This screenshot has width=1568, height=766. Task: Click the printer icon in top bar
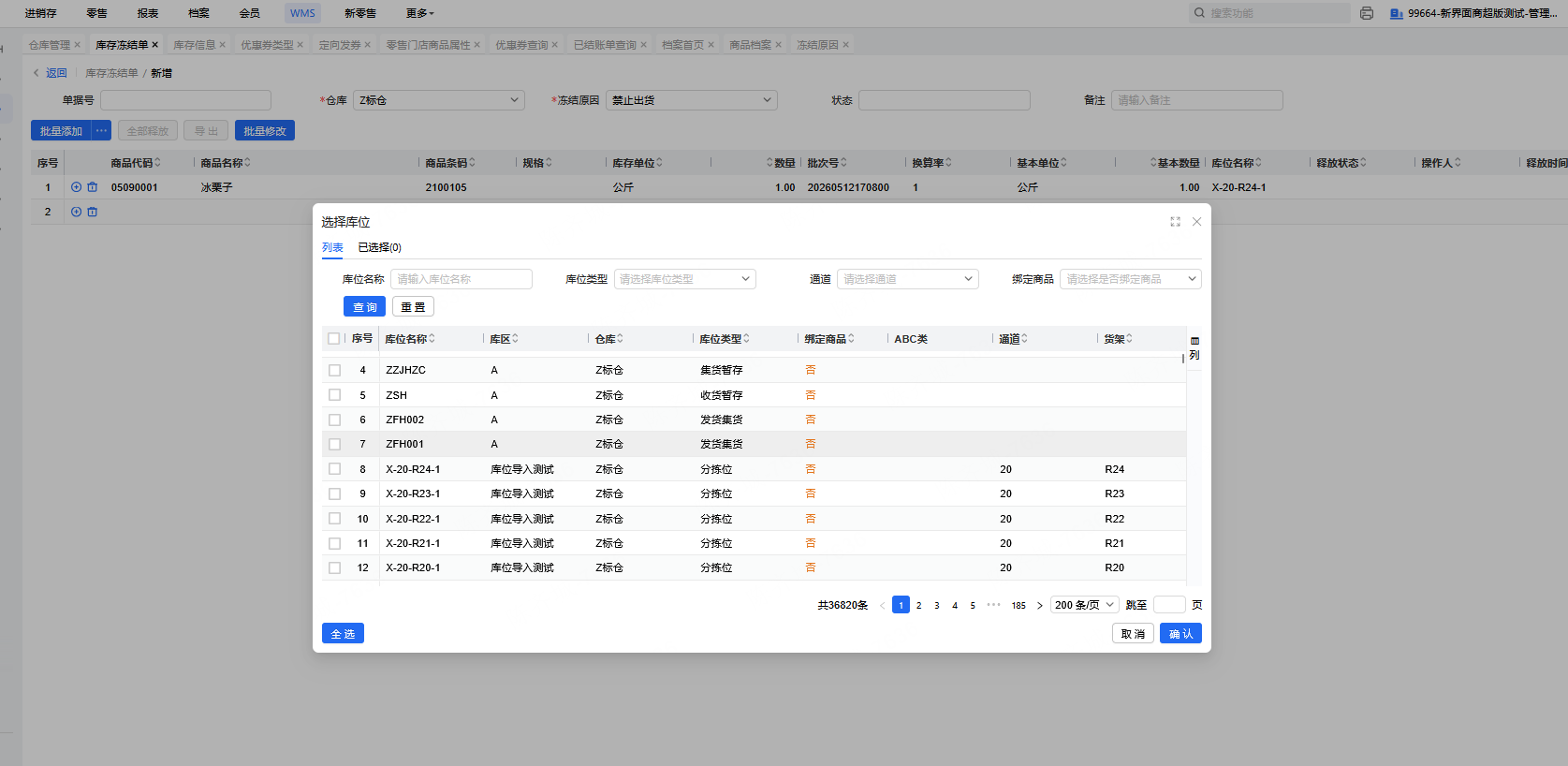pos(1367,13)
